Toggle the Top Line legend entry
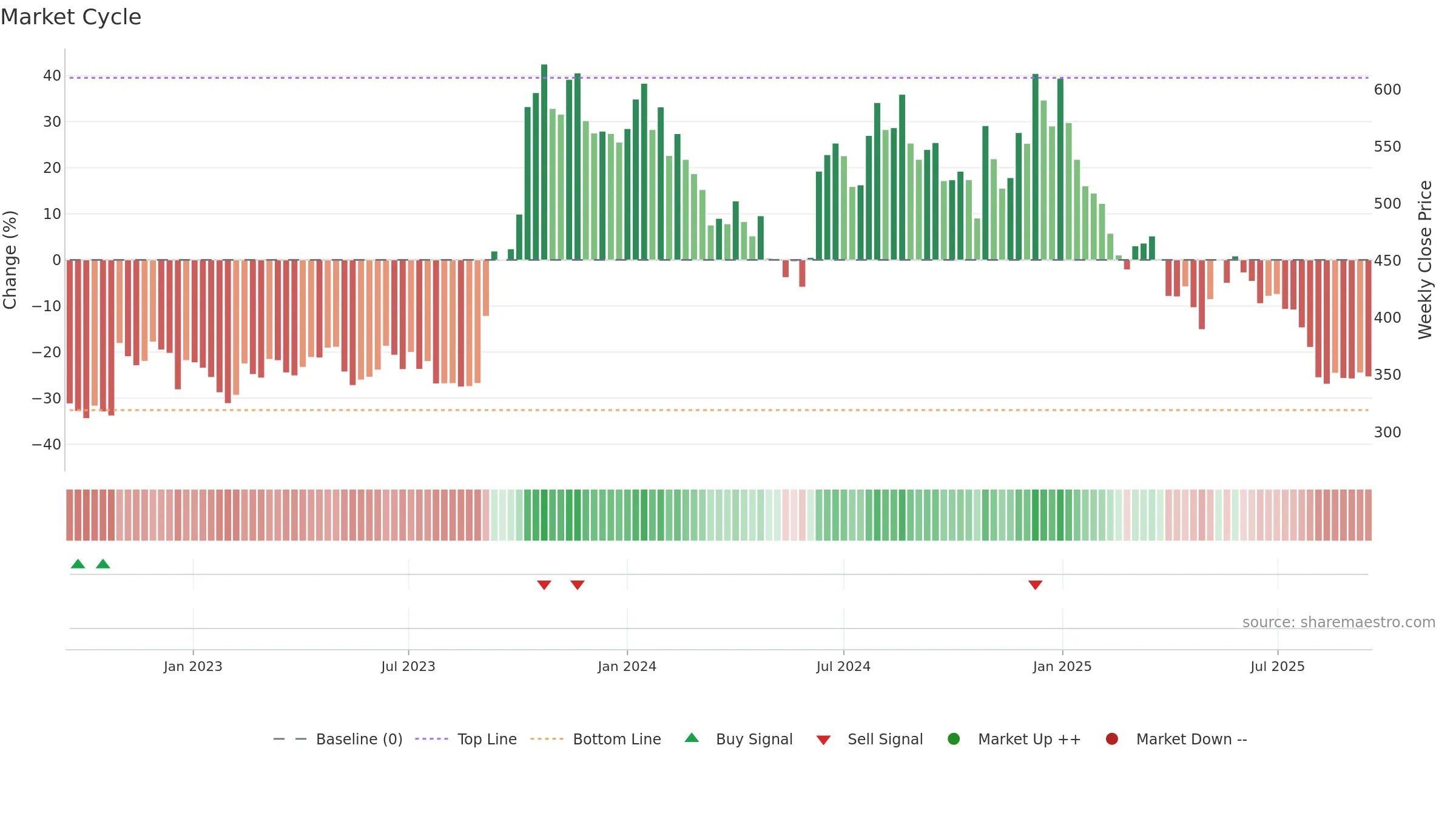Screen dimensions: 1456x819 pos(466,739)
